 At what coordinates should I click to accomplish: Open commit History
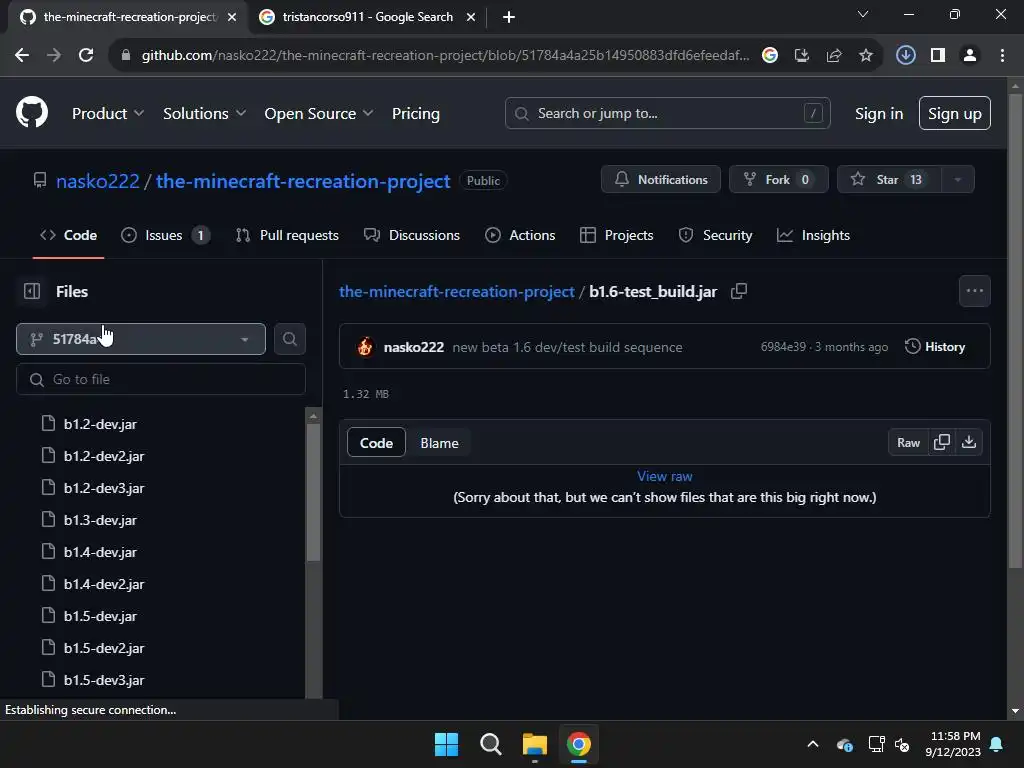tap(935, 347)
